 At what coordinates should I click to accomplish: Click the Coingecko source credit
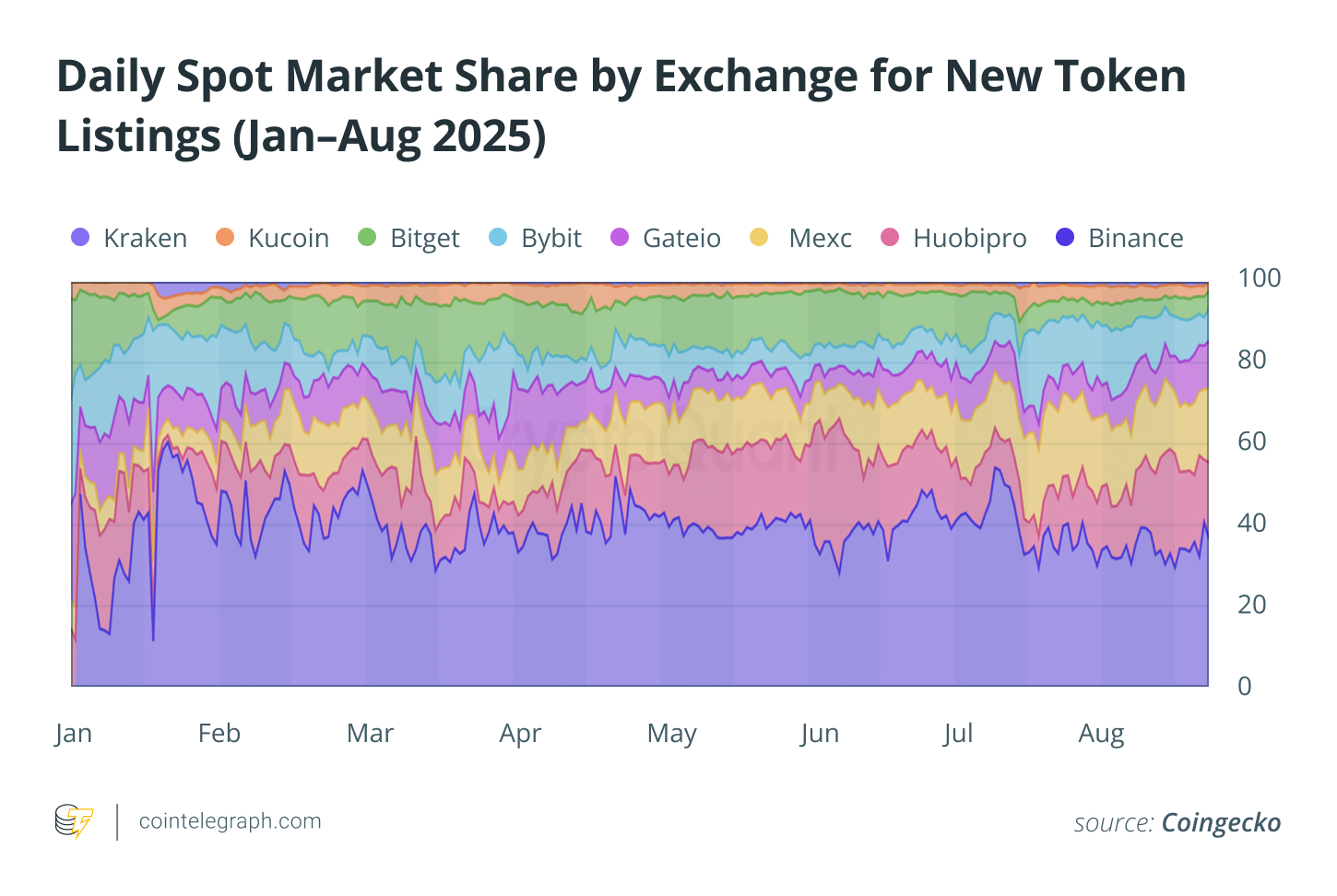1221,822
